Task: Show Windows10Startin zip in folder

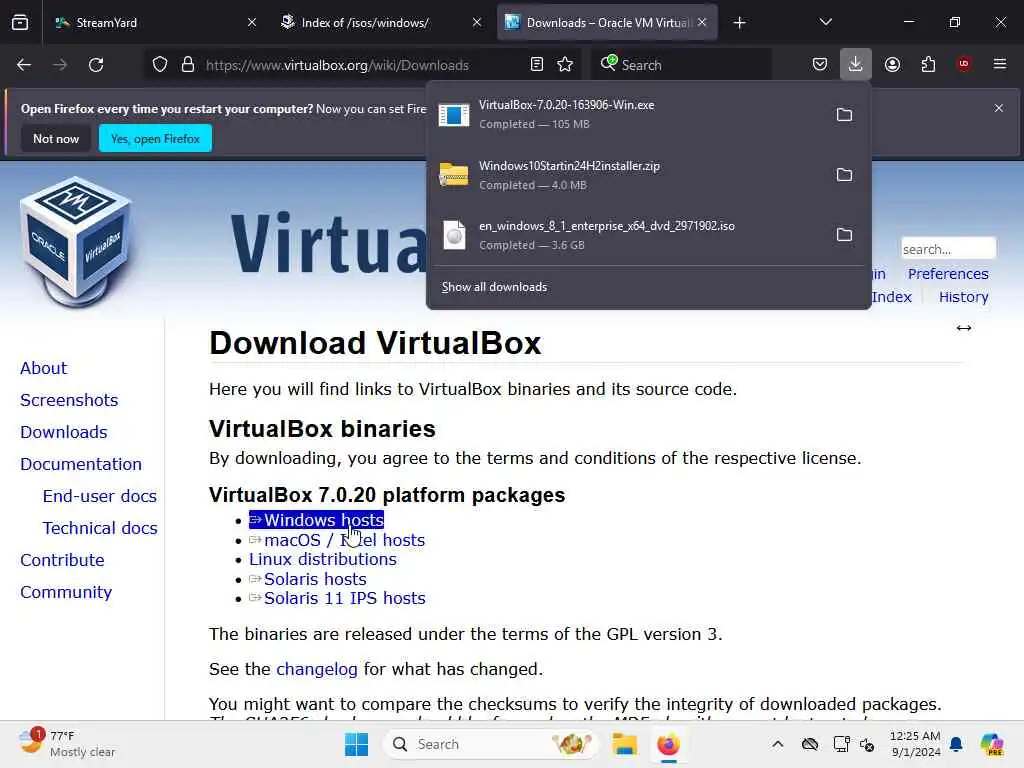Action: pos(844,175)
